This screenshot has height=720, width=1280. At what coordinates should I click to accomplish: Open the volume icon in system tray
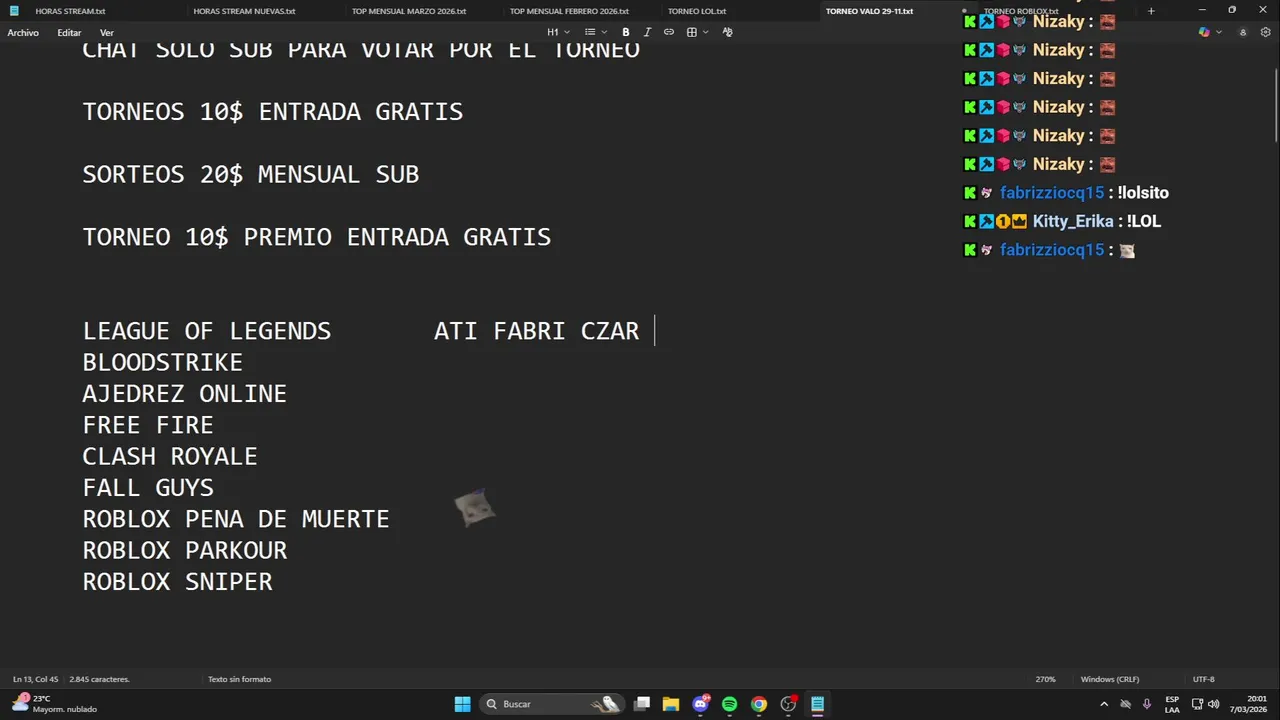(x=1214, y=704)
